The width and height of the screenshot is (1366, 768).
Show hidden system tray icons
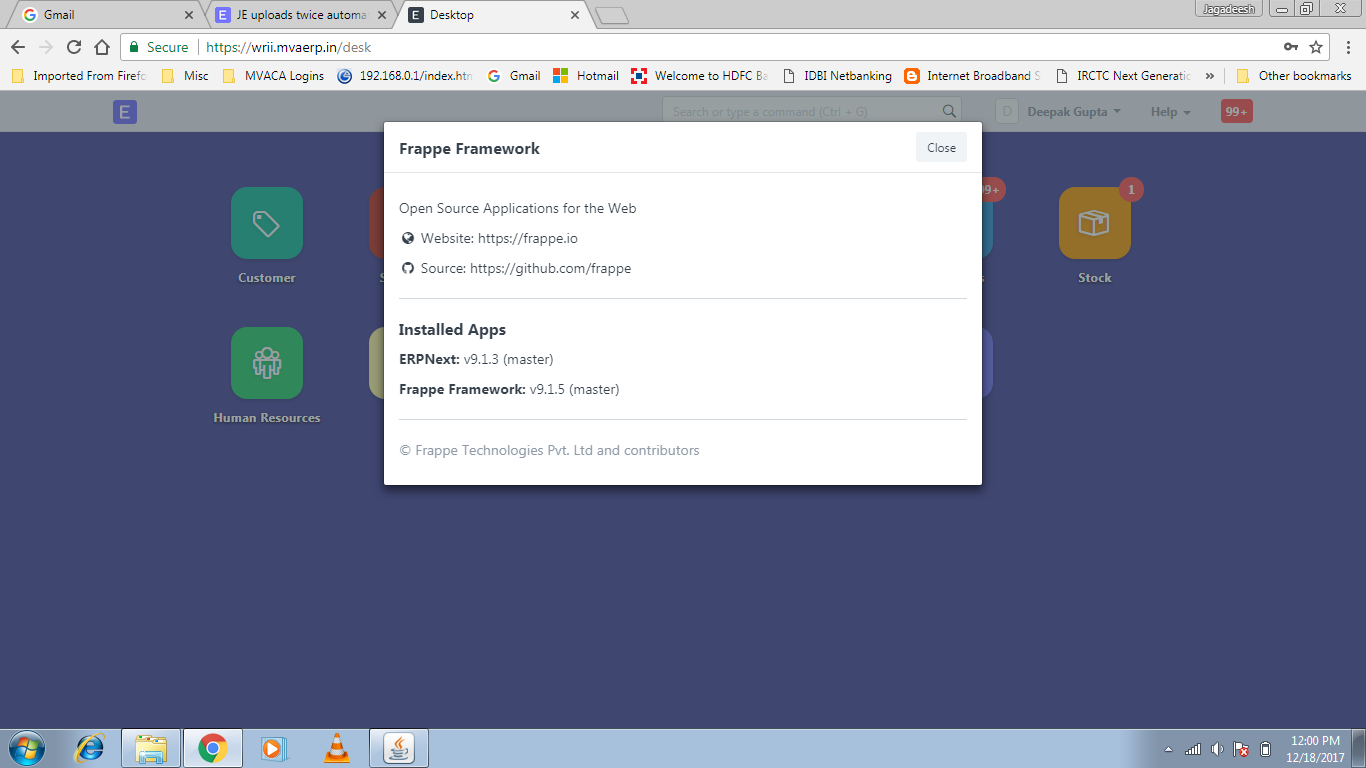coord(1169,749)
